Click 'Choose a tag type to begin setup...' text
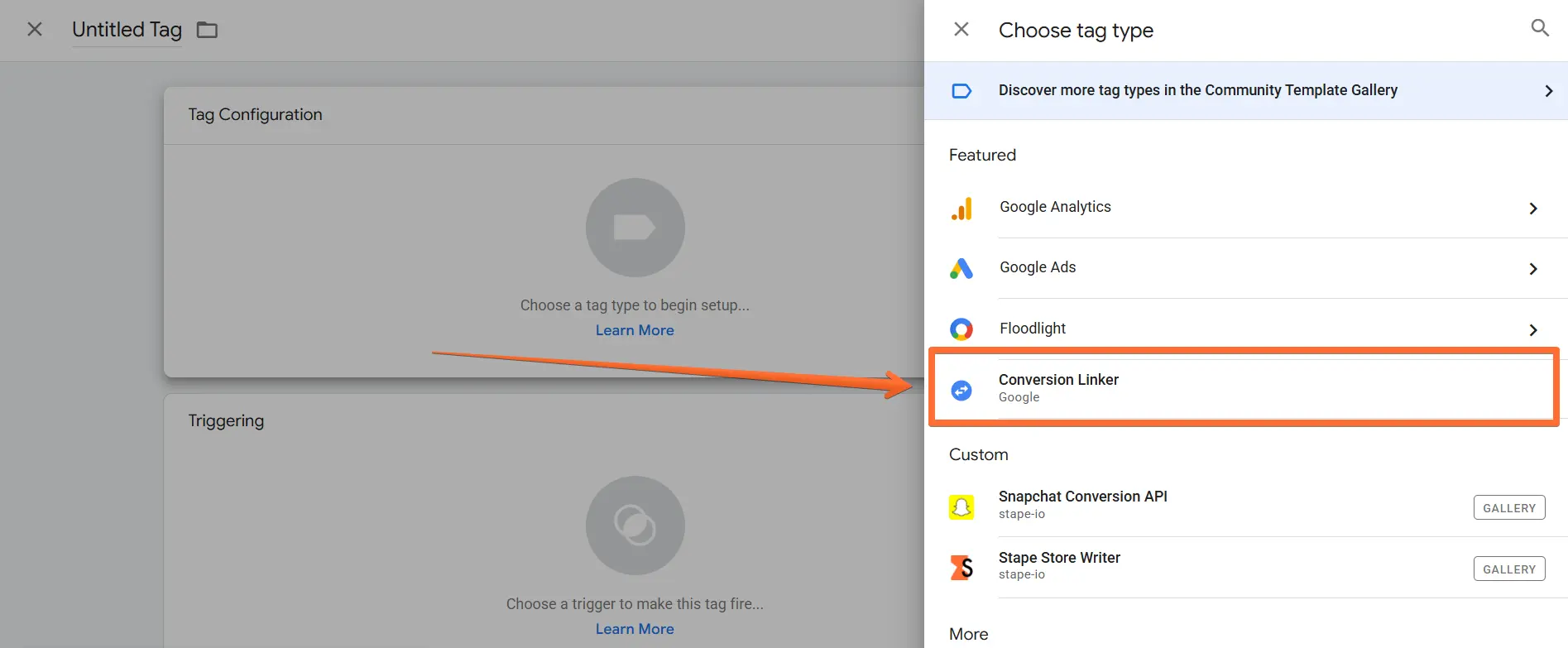 coord(635,305)
